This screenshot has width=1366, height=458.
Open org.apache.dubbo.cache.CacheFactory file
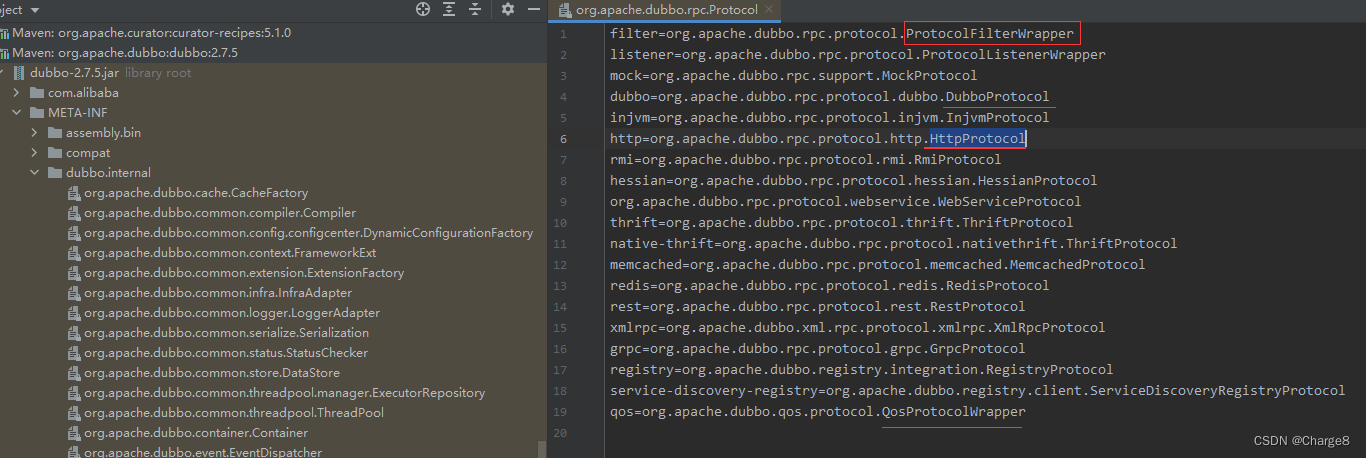pos(196,193)
